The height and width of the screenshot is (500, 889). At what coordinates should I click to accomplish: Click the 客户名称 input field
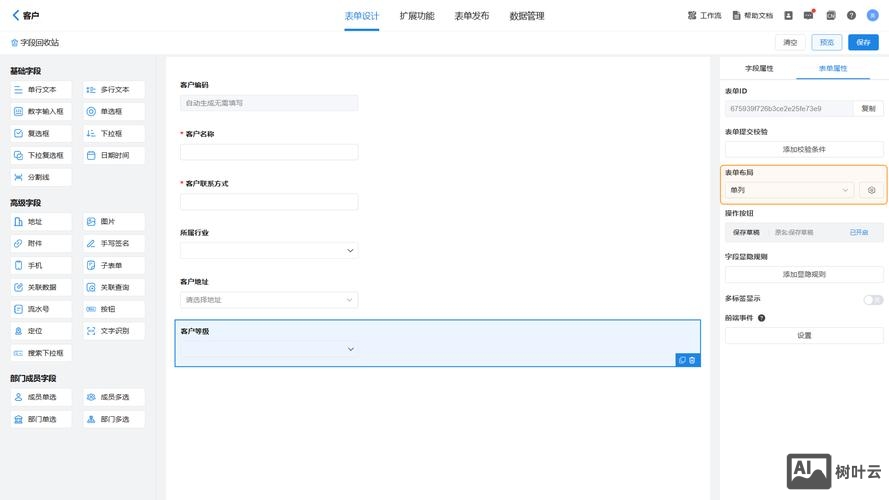coord(269,152)
